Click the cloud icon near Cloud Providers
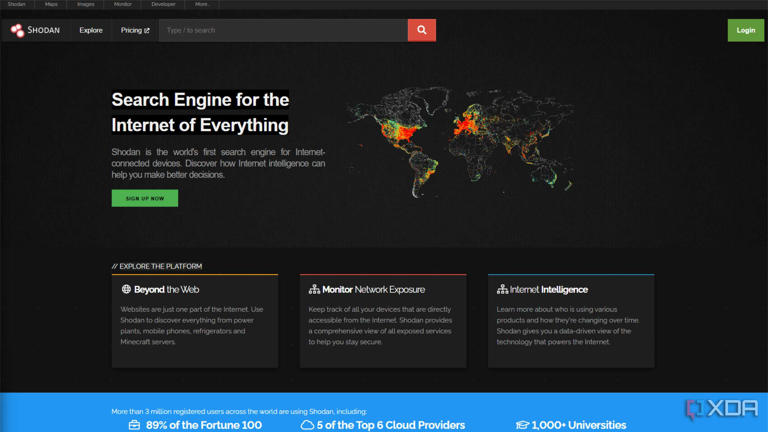 (x=307, y=425)
